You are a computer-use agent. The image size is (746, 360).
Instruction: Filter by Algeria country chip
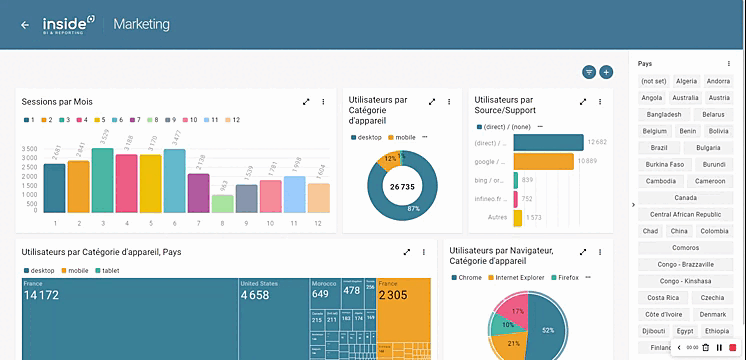click(687, 81)
